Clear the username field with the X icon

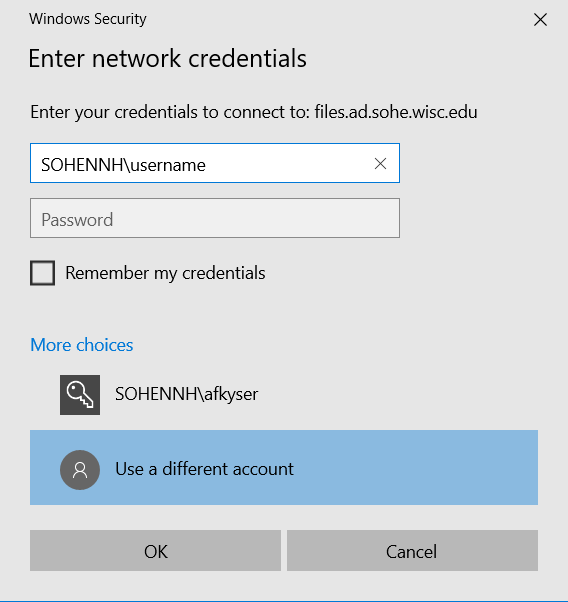coord(380,164)
